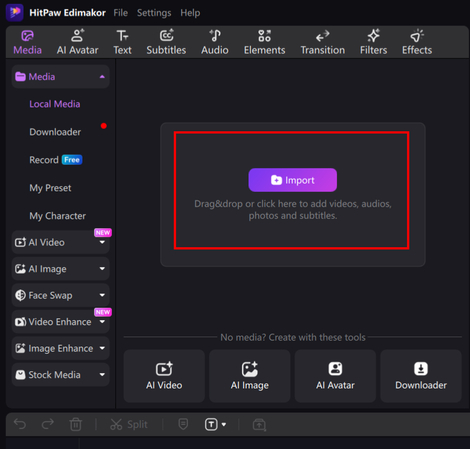470x449 pixels.
Task: Click the Stock Media icon in sidebar
Action: [20, 375]
